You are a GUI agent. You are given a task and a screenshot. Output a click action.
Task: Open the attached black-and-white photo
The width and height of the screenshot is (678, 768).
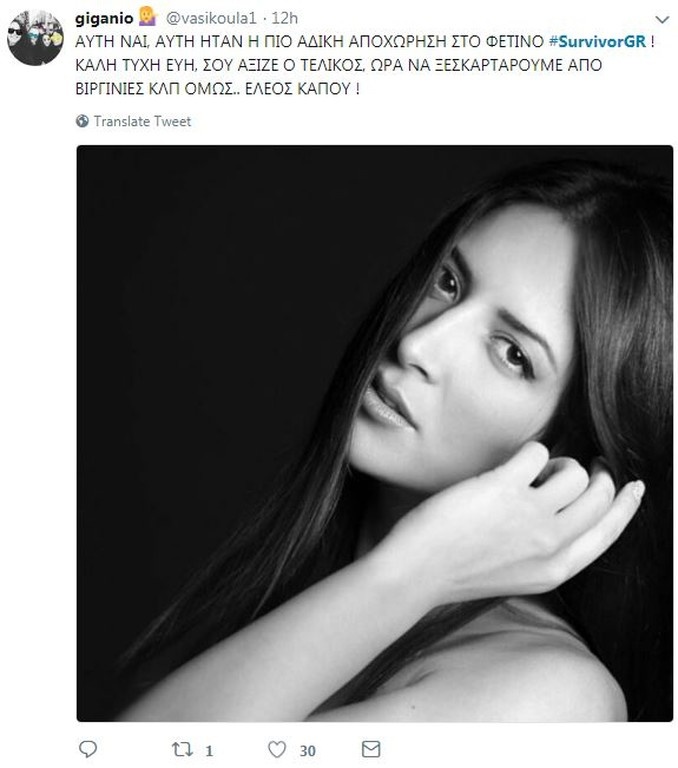tap(375, 433)
